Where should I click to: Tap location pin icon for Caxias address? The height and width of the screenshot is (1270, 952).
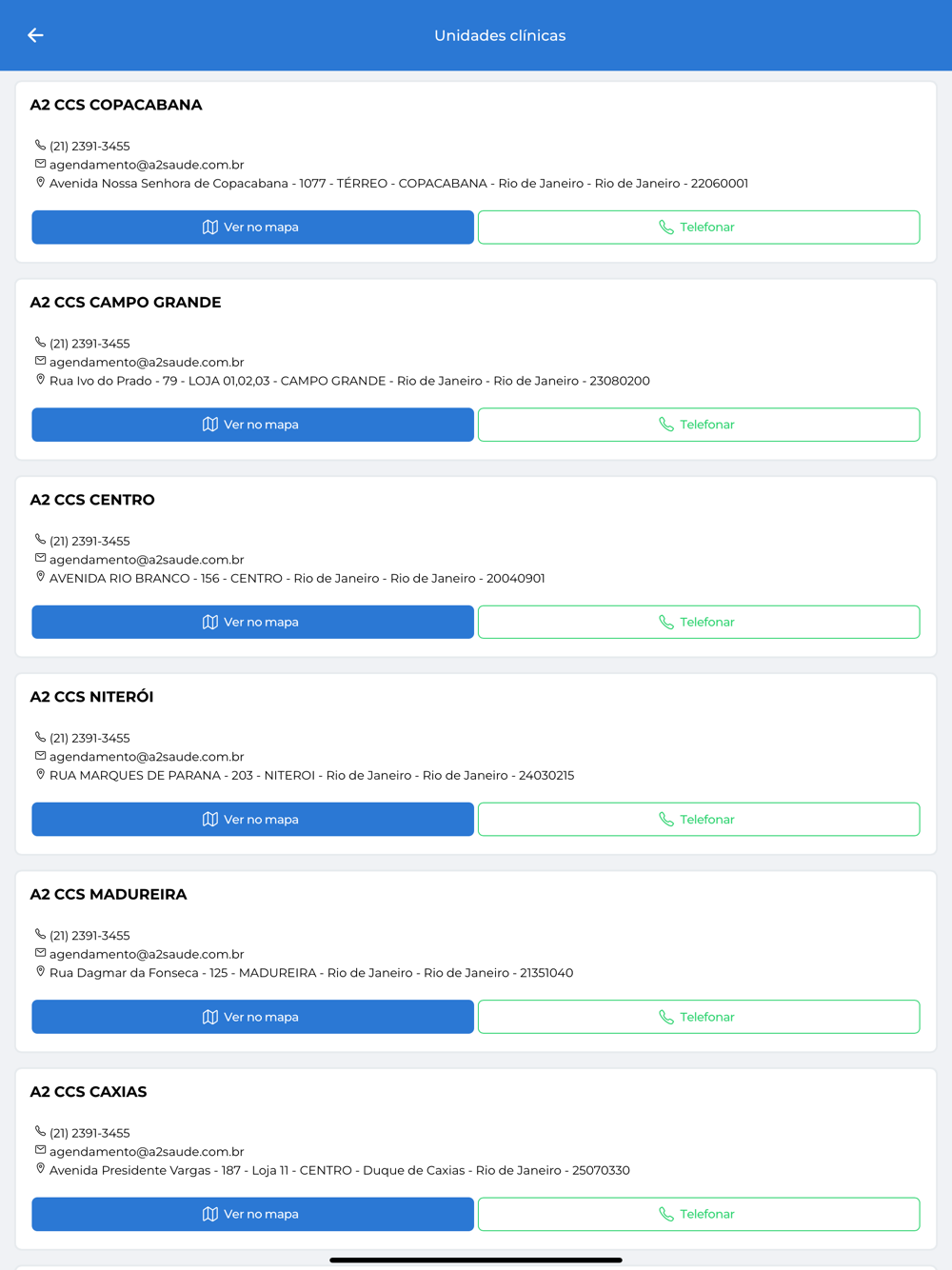40,1169
